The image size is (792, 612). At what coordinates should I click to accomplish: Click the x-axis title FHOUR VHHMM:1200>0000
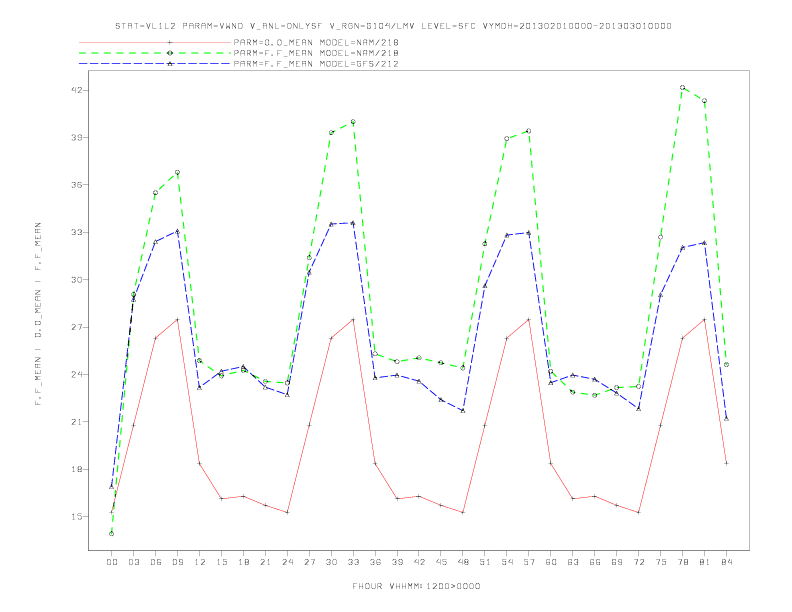coord(416,586)
